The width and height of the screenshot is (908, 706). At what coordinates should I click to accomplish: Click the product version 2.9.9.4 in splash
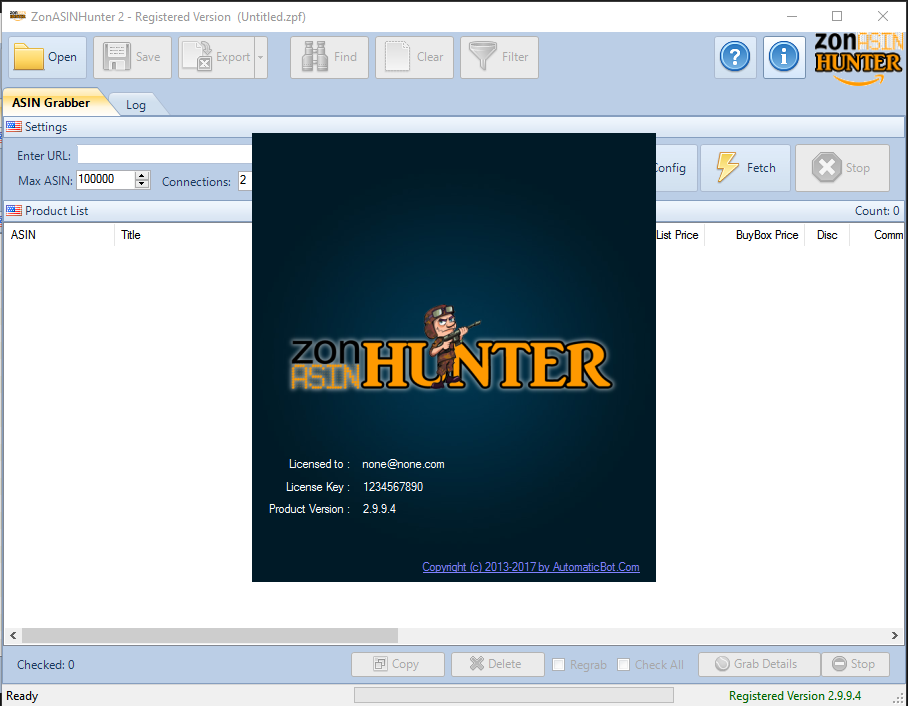[379, 509]
